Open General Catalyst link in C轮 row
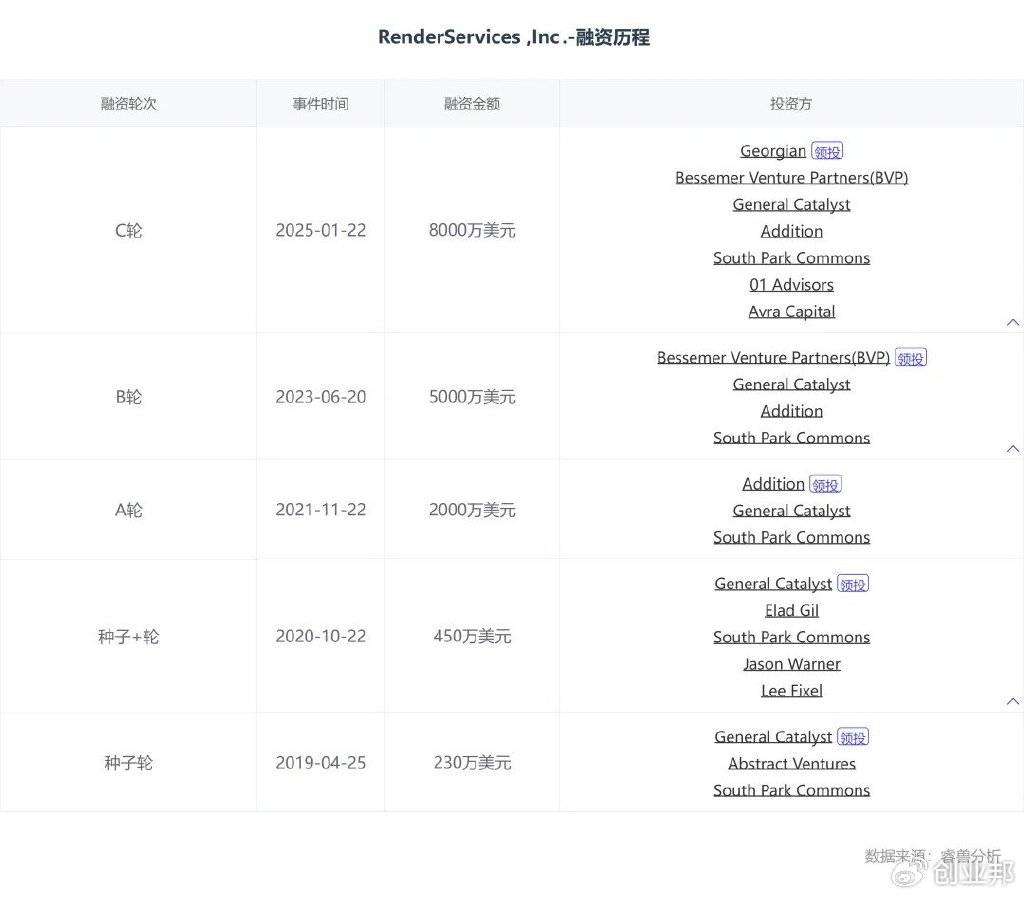 pyautogui.click(x=792, y=204)
